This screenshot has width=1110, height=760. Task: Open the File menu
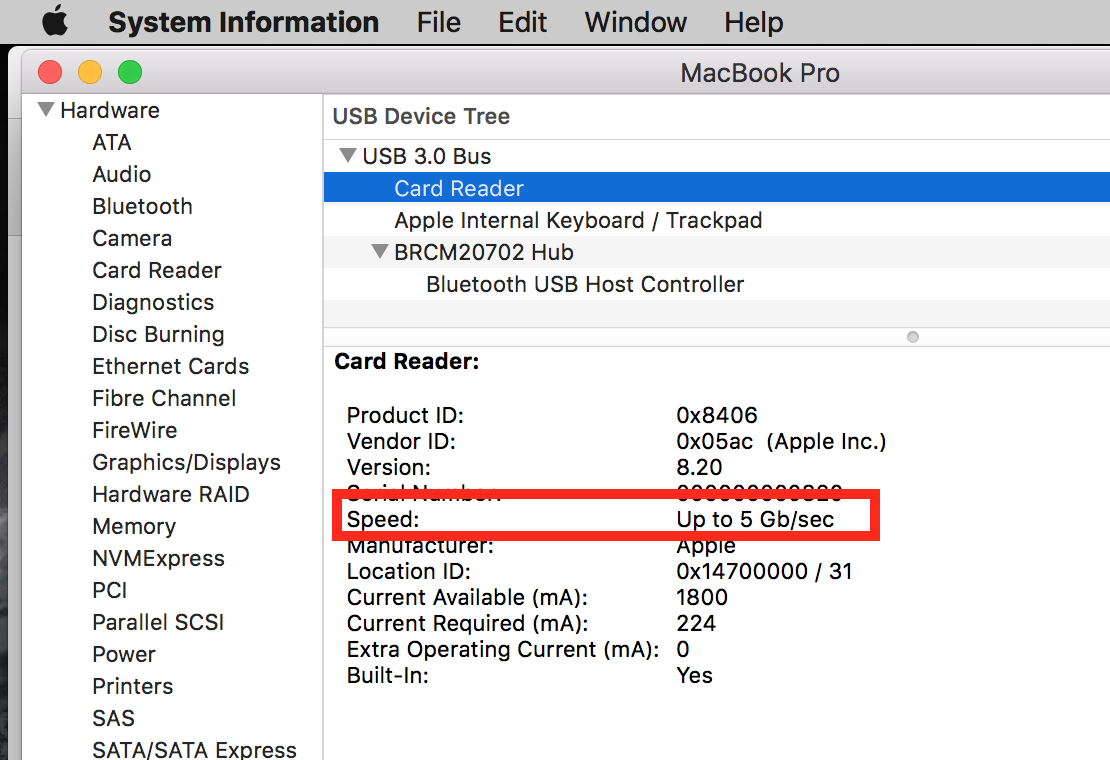click(438, 22)
